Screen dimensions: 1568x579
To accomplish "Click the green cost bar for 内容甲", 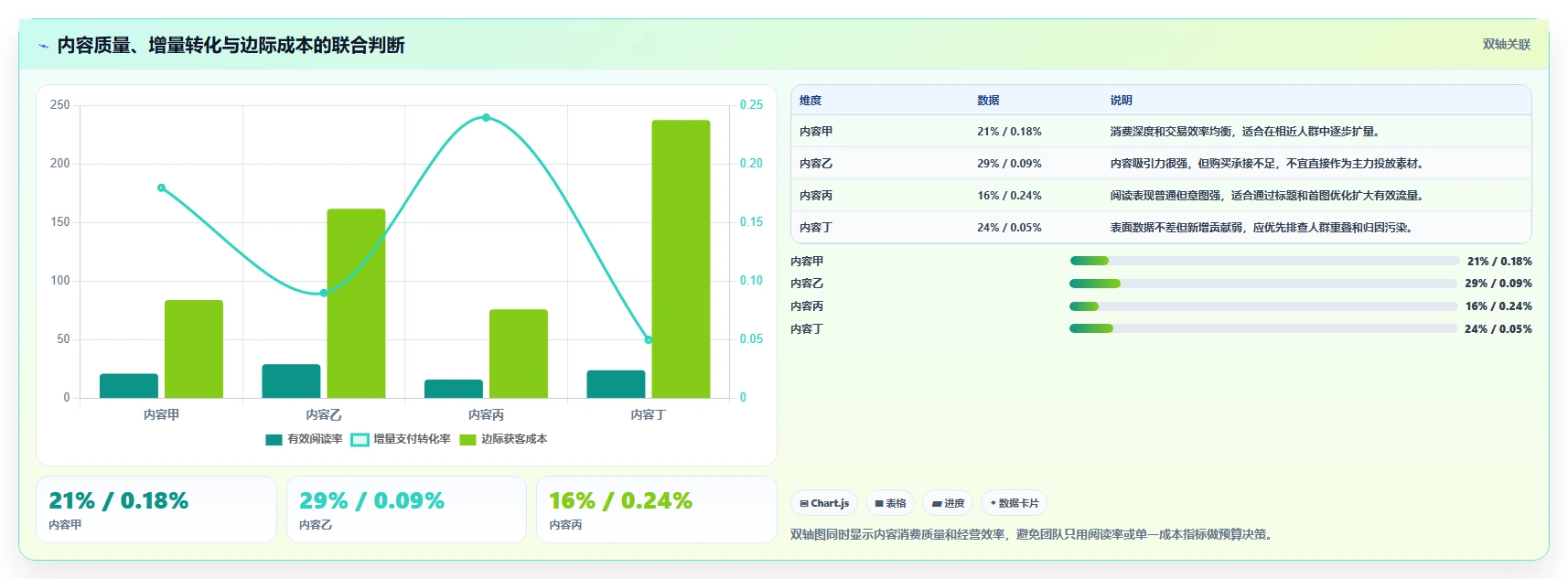I will tap(194, 348).
